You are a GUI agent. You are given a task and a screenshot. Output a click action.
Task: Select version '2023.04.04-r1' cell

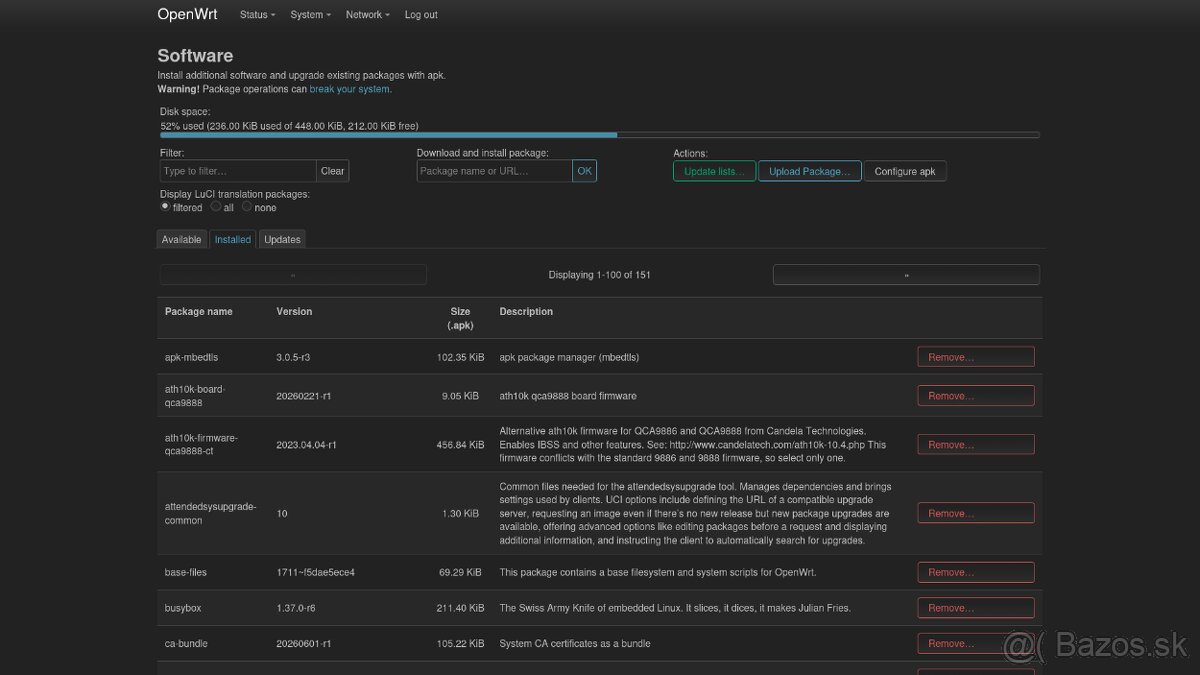[306, 445]
